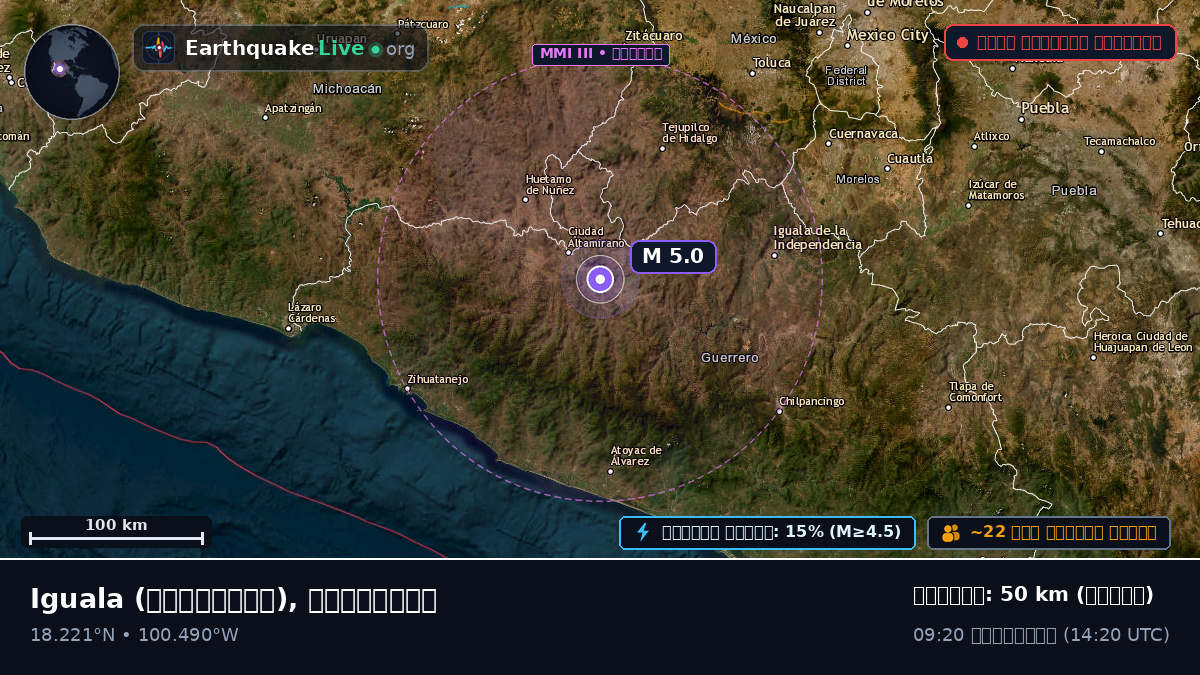Screen dimensions: 1200x675
Task: Click the M 5.0 magnitude label
Action: [x=673, y=256]
